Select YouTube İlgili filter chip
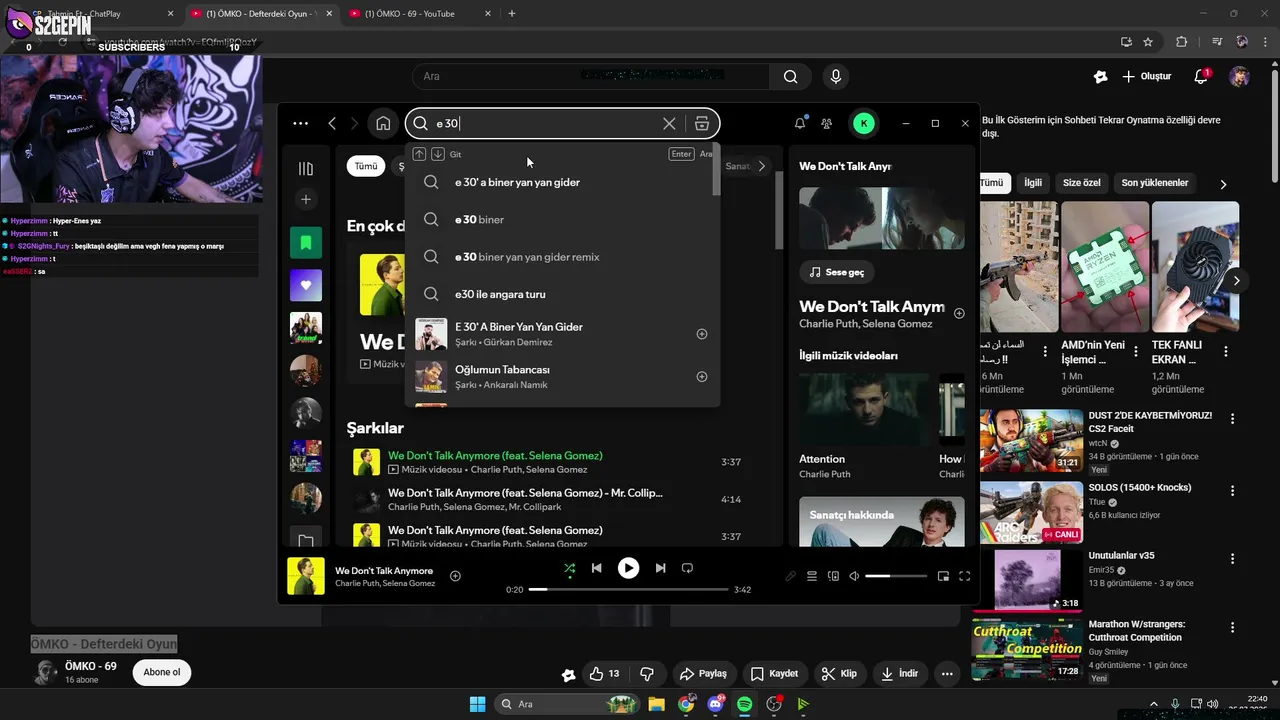The image size is (1280, 720). [1033, 183]
